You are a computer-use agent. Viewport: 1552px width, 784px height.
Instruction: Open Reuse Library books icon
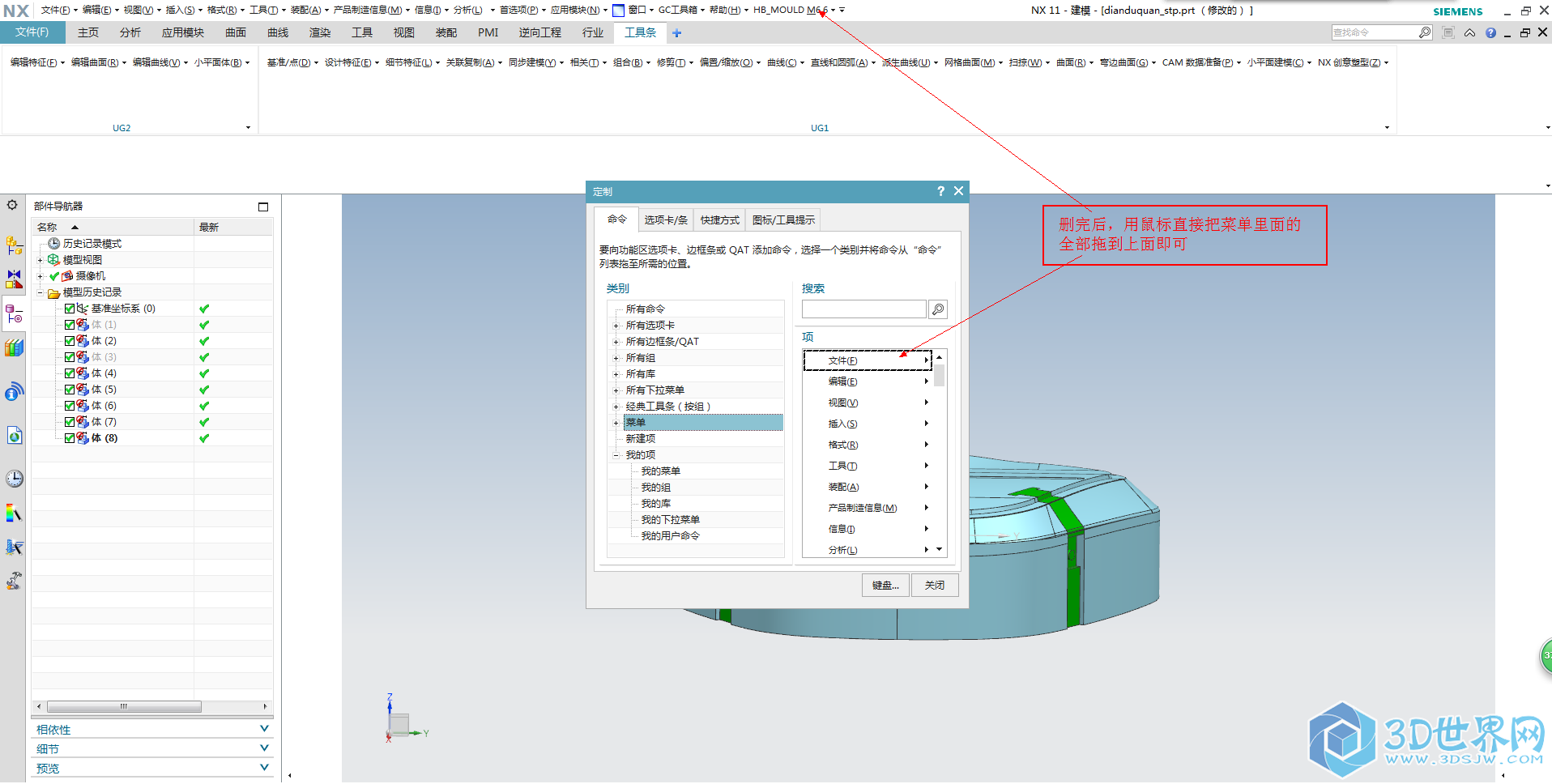coord(14,348)
